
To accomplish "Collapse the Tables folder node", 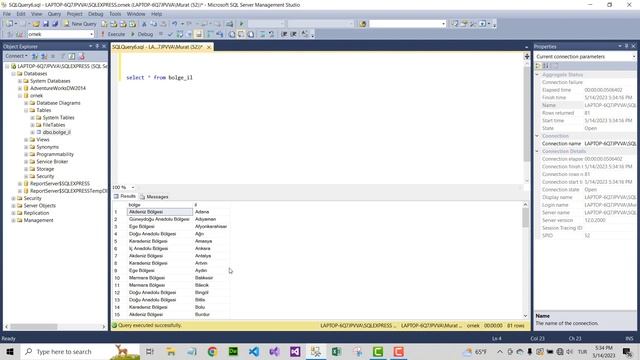I will [26, 111].
